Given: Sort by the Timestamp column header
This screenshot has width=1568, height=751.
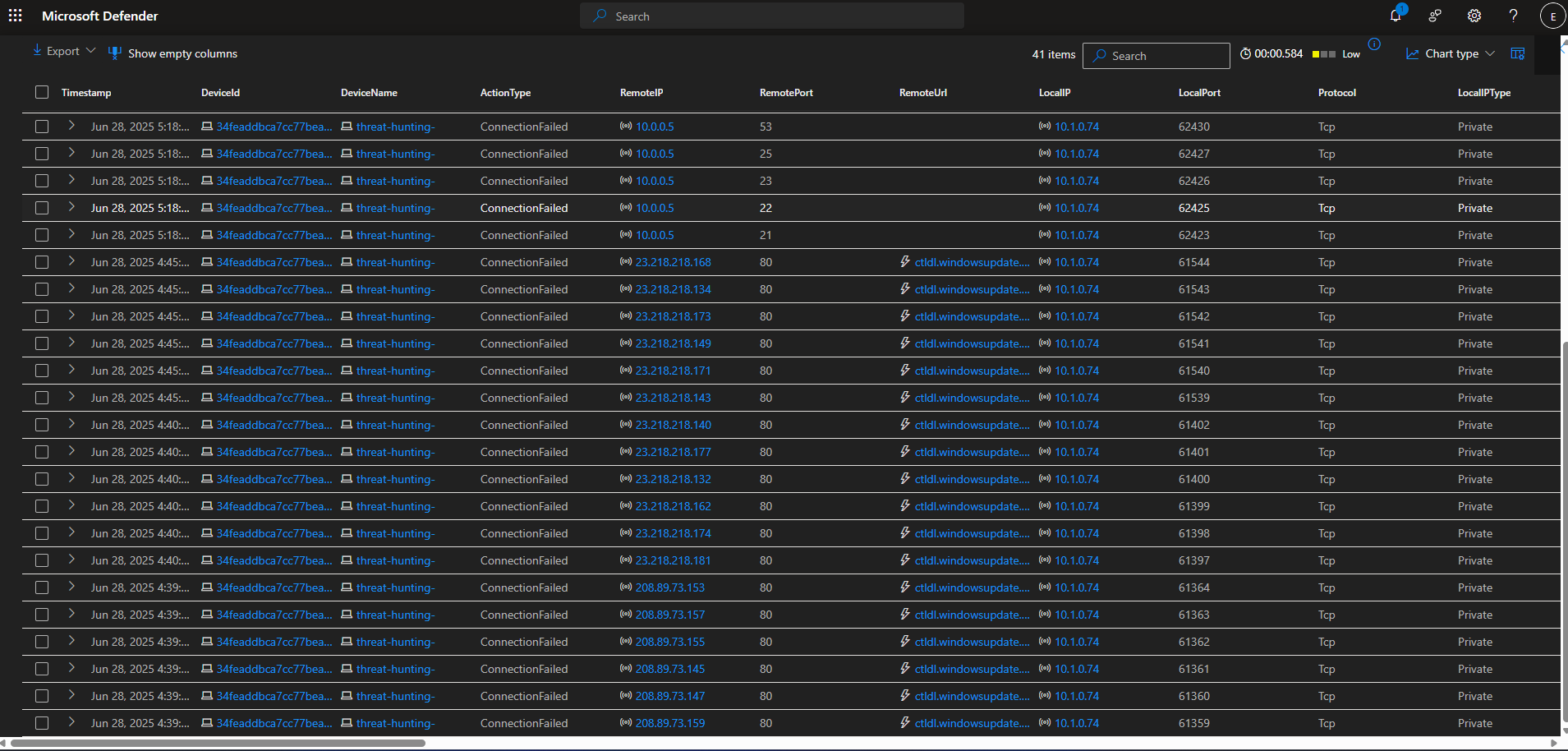Looking at the screenshot, I should tap(86, 93).
